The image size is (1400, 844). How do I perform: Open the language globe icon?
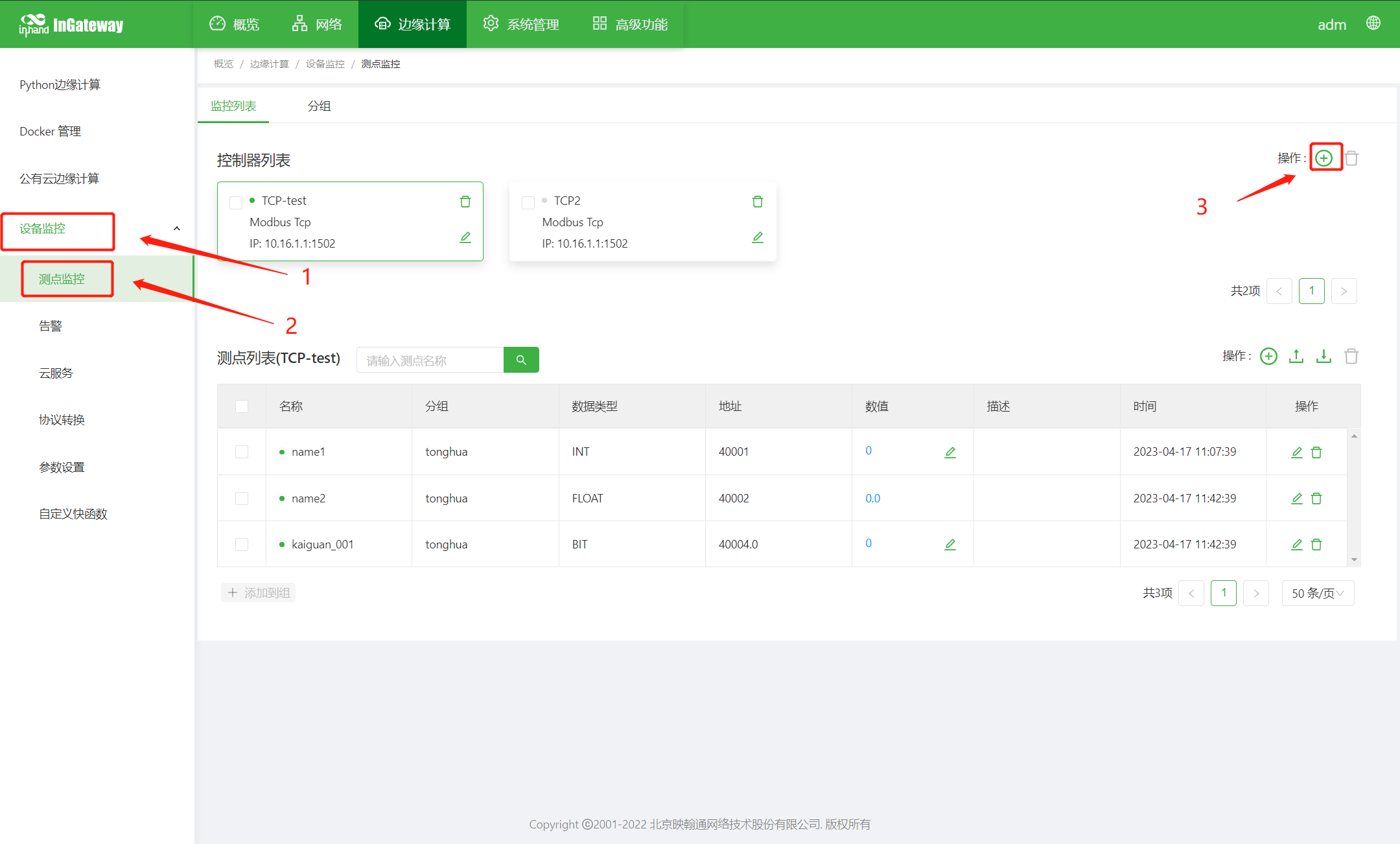(x=1373, y=23)
